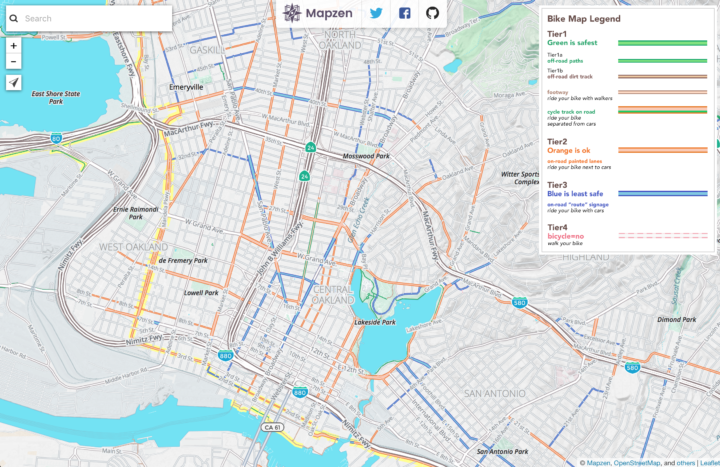Click the 'bicycle=no' legend text
This screenshot has height=467, width=720.
point(565,236)
